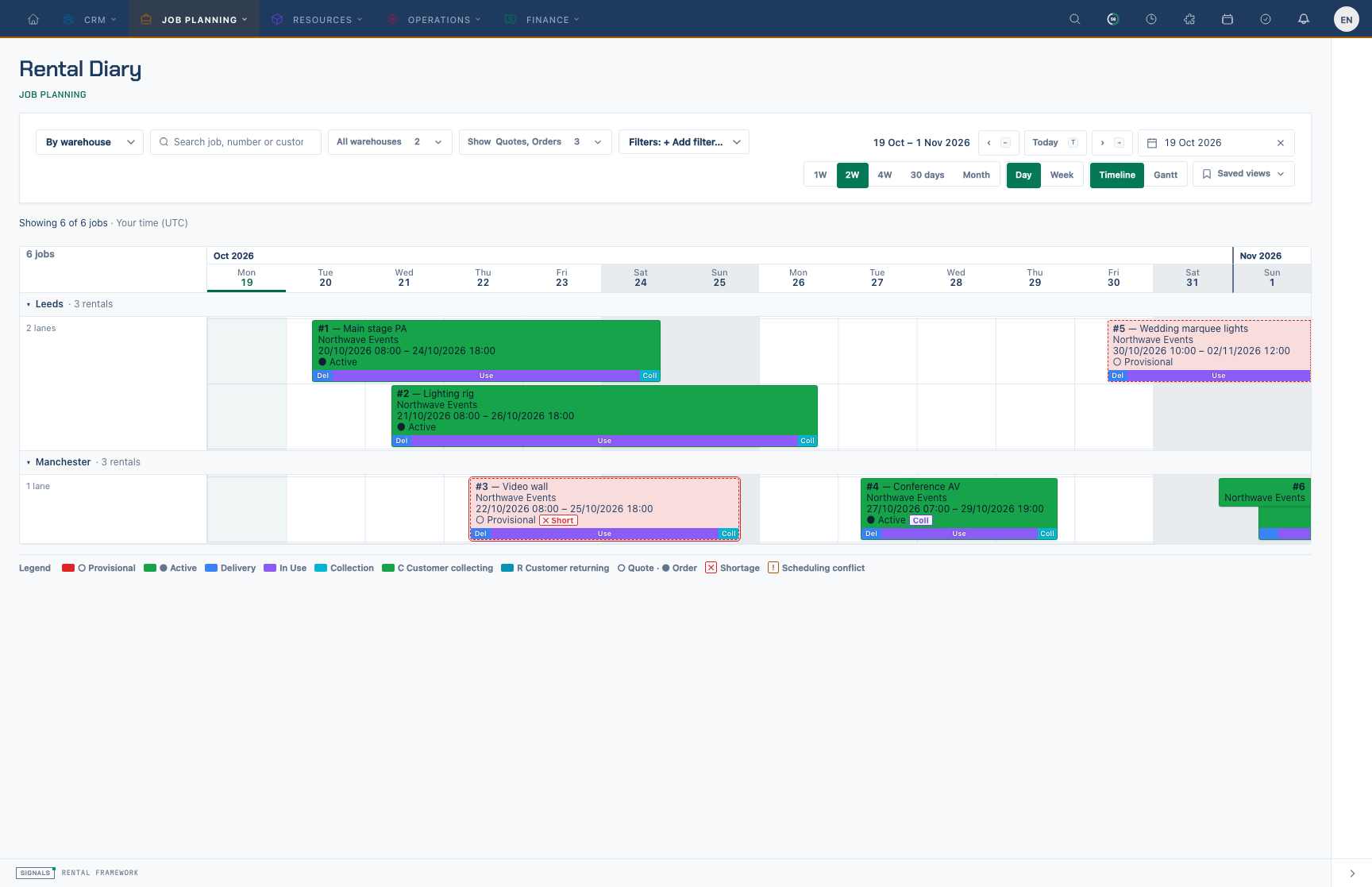Clear the 19 Oct 2026 date field
Image resolution: width=1372 pixels, height=887 pixels.
(x=1281, y=143)
